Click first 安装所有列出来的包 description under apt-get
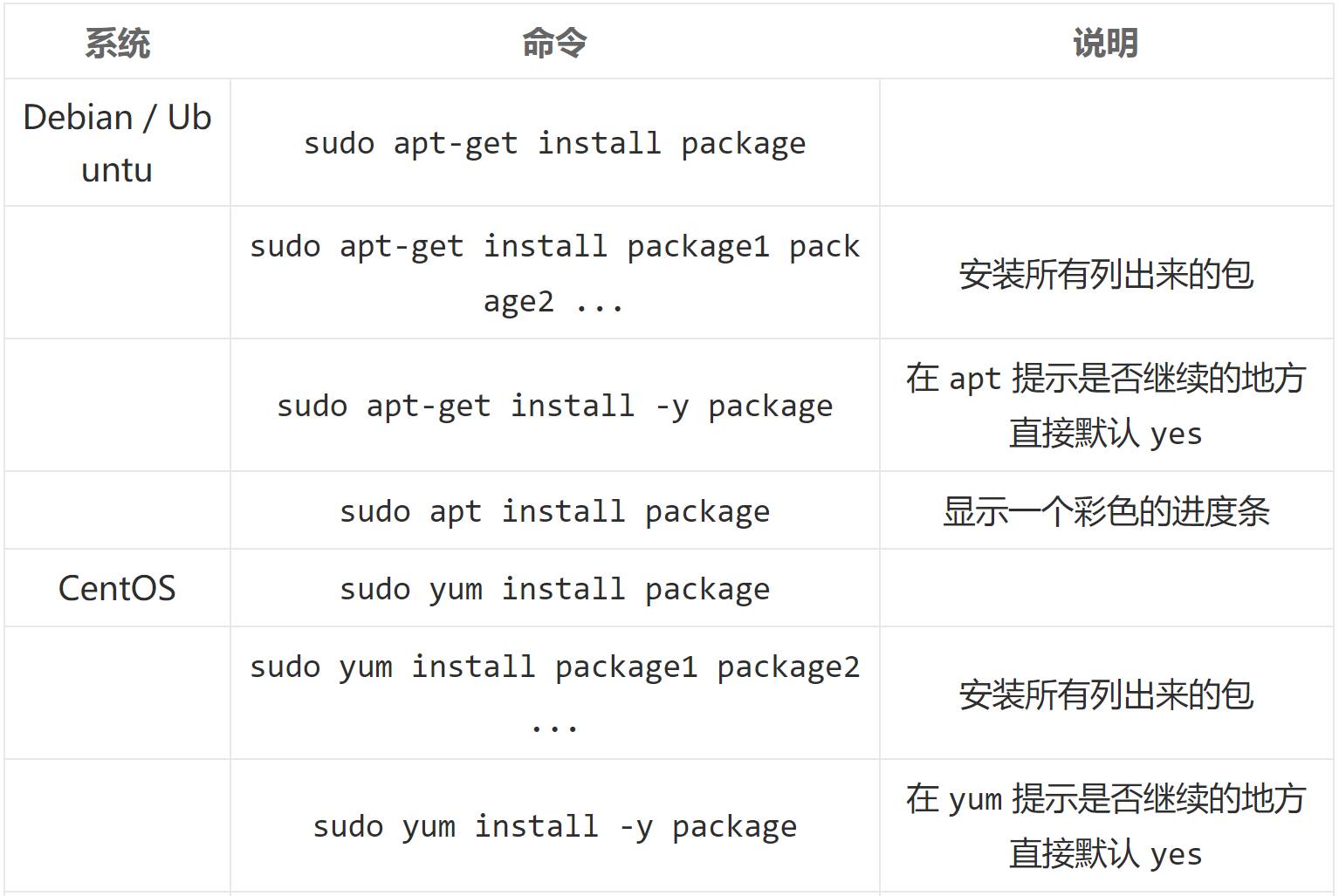Screen dimensions: 1339x896 (x=1106, y=274)
